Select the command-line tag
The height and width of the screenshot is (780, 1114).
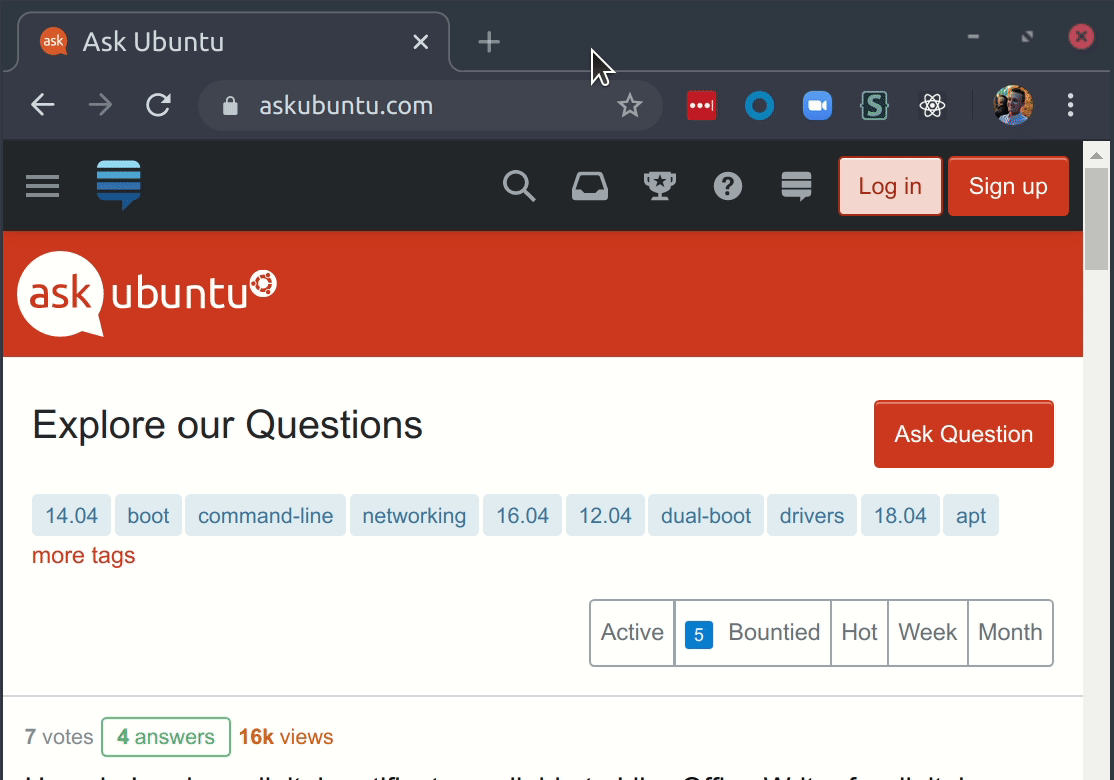point(266,515)
